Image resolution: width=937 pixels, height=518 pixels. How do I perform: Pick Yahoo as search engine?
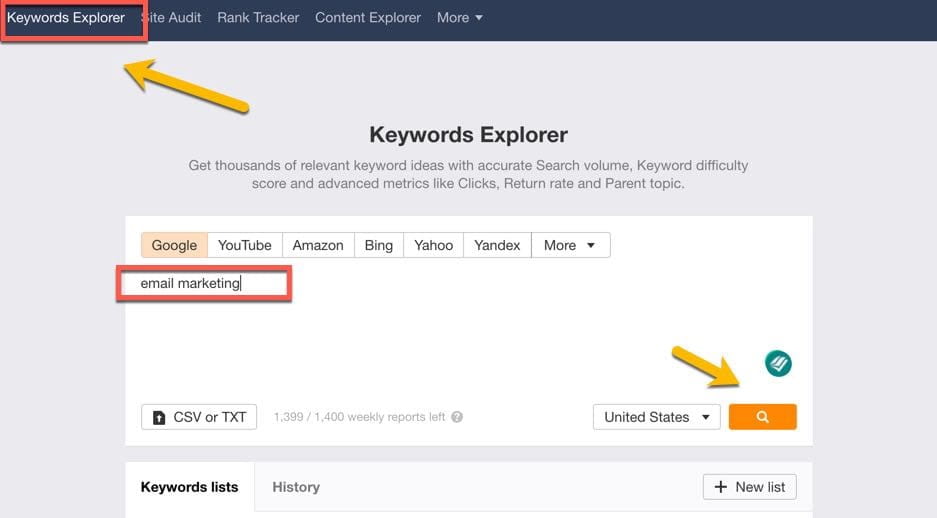pyautogui.click(x=433, y=245)
